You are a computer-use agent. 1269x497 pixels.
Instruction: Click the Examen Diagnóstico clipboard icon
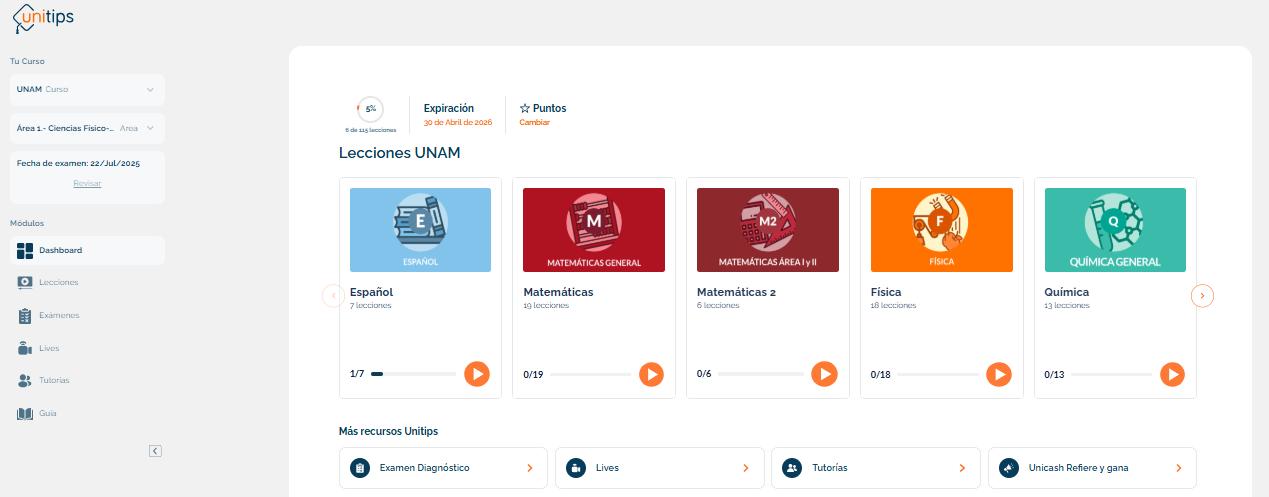click(360, 468)
